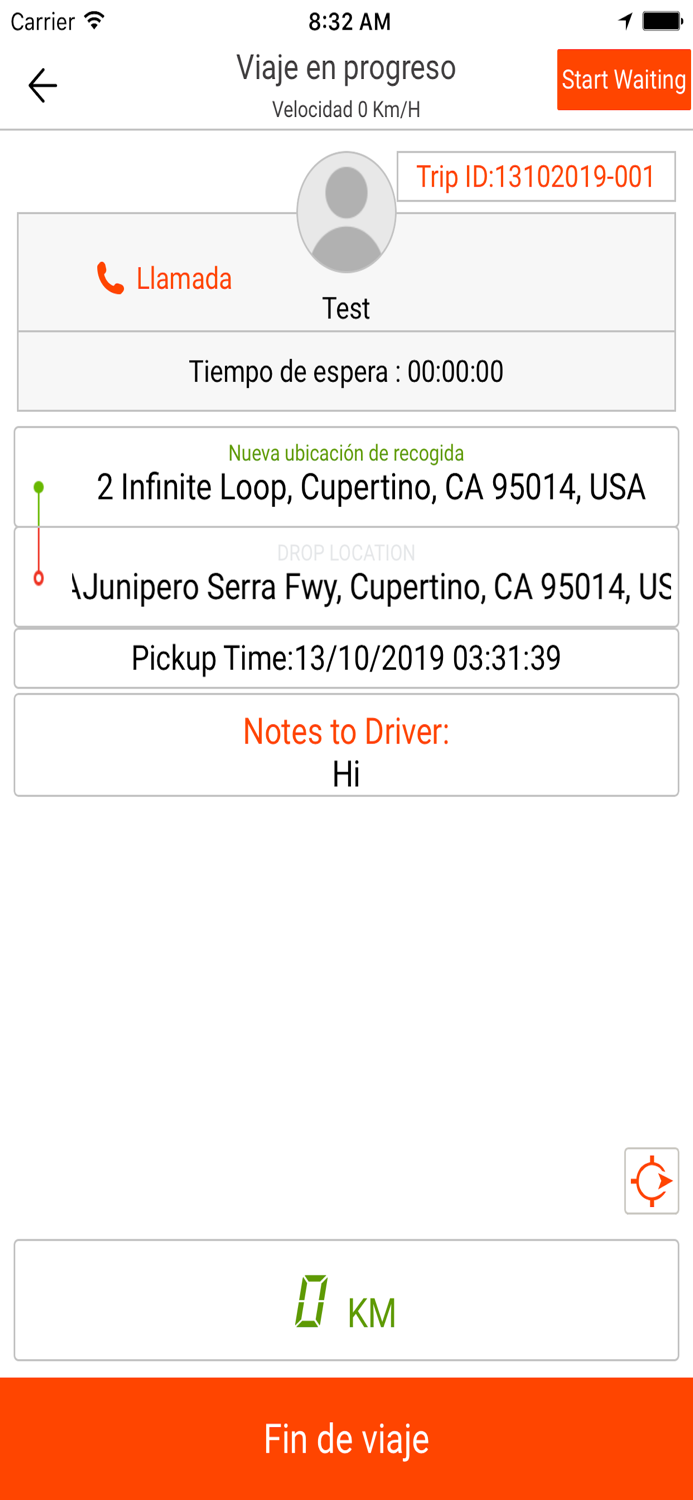Tap the phone icon to call the rider
The width and height of the screenshot is (693, 1500).
(x=110, y=278)
